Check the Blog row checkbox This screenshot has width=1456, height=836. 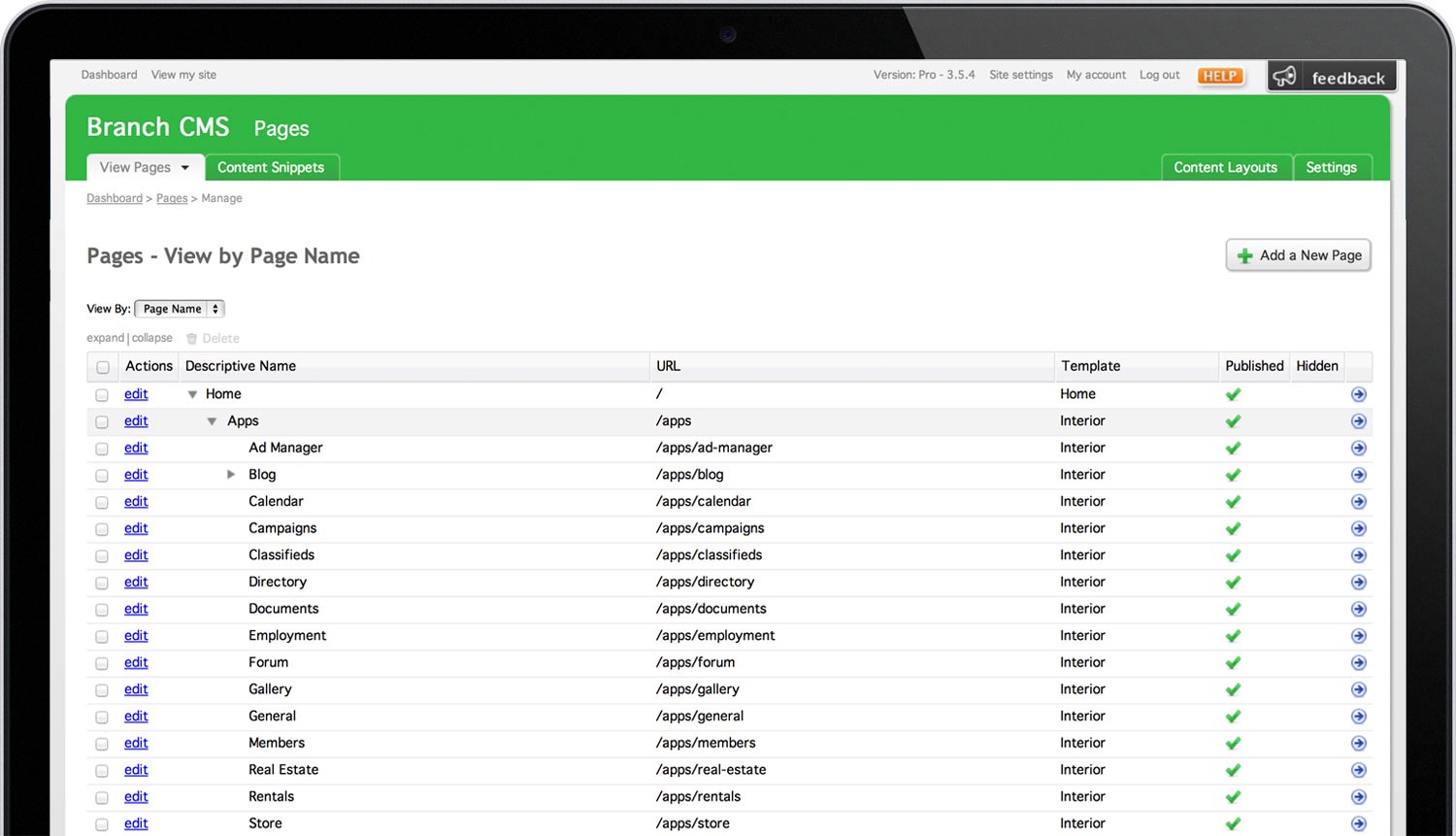102,476
